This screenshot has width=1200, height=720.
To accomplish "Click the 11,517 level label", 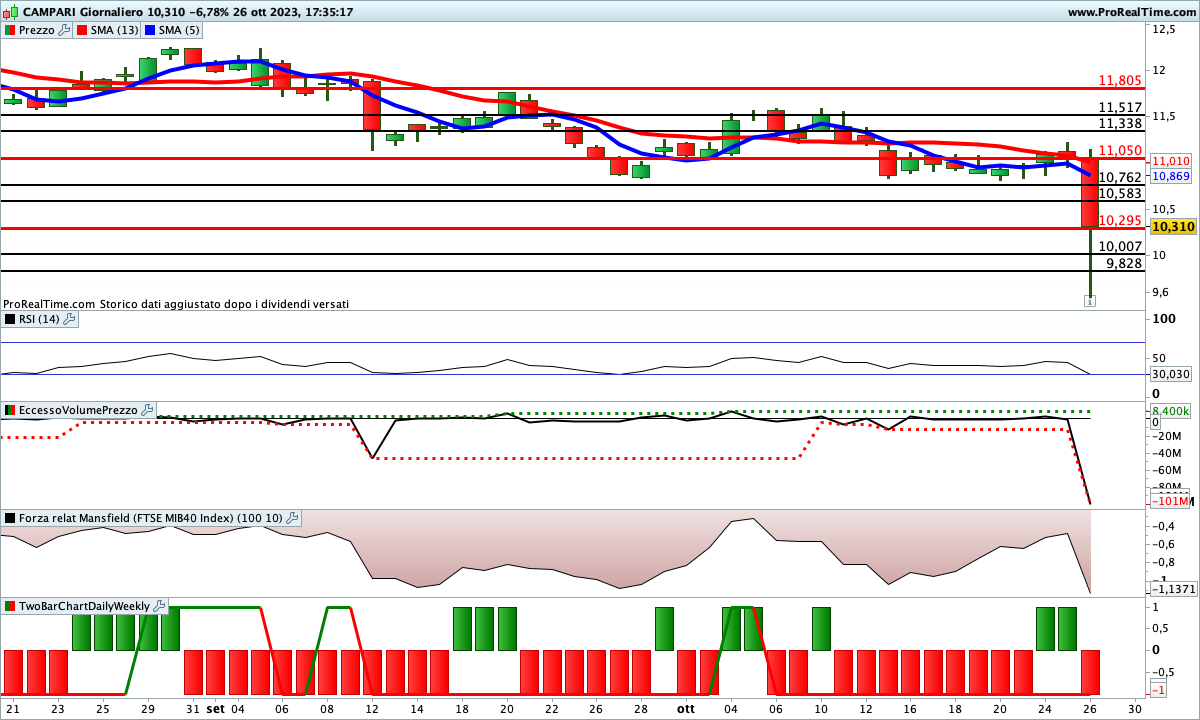I will 1120,107.
